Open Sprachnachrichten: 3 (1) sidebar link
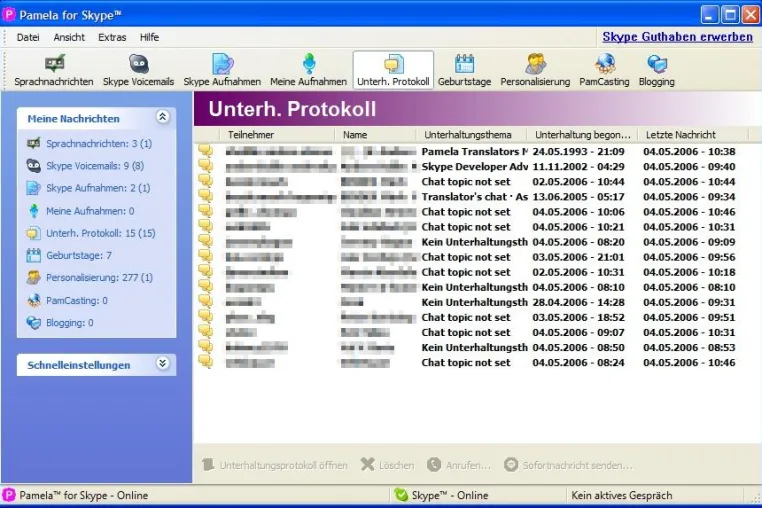 99,143
